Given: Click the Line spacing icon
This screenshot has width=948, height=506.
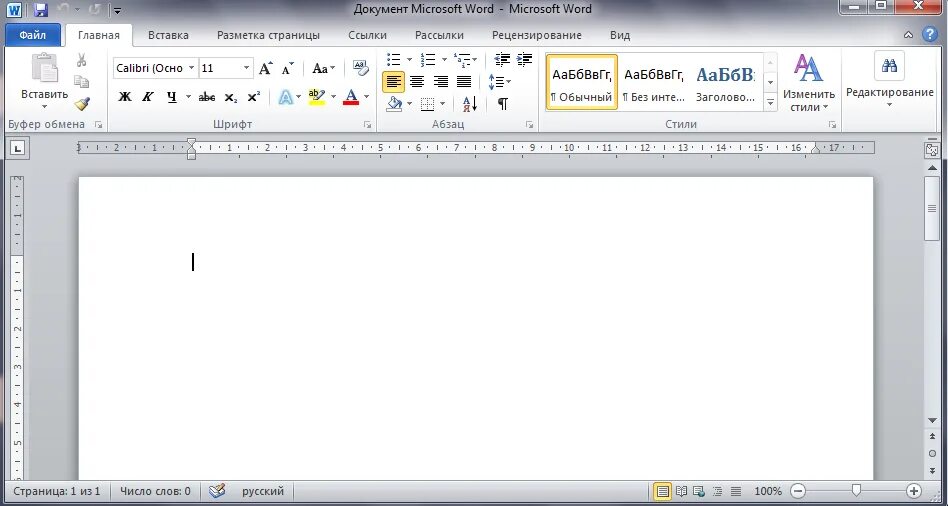Looking at the screenshot, I should (496, 81).
